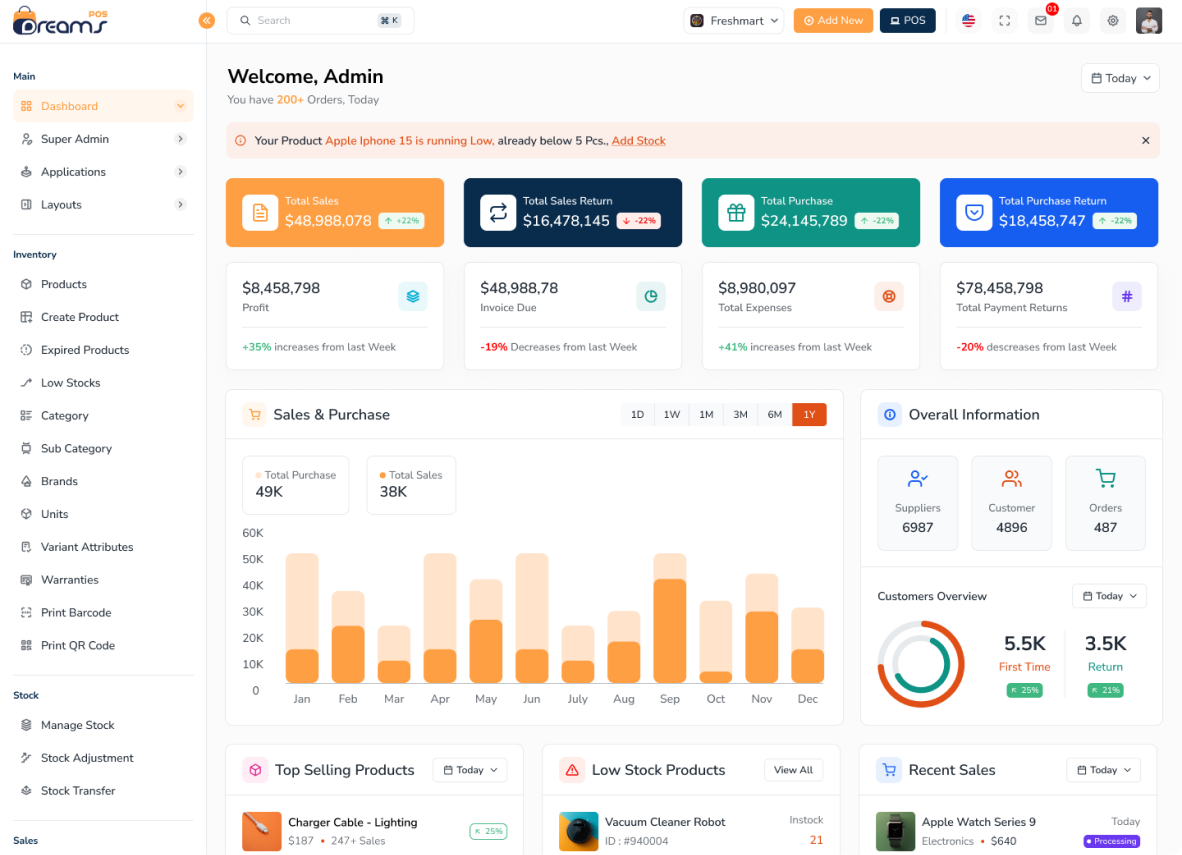Image resolution: width=1182 pixels, height=855 pixels.
Task: Open the Customers Overview Today dropdown
Action: [x=1110, y=596]
